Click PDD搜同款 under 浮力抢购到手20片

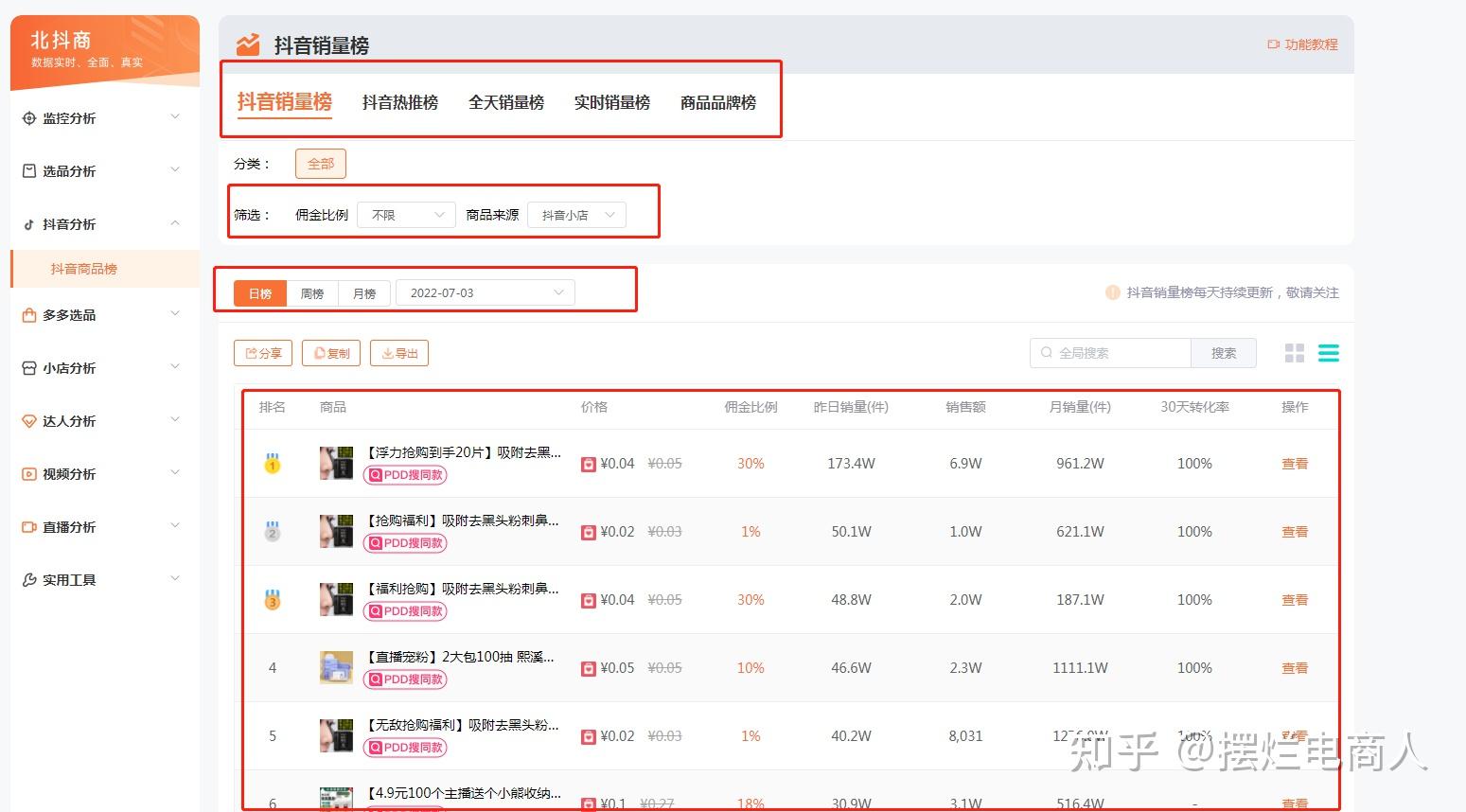[x=405, y=475]
